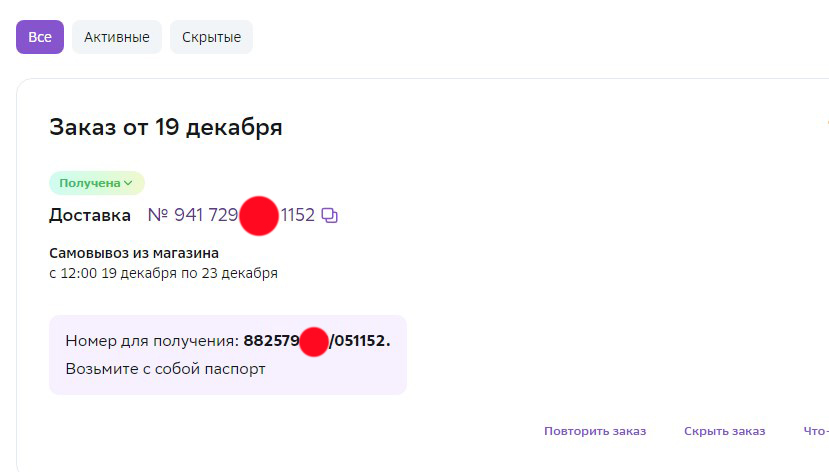Screen dimensions: 829x472
Task: Copy the delivery order number
Action: click(x=329, y=215)
